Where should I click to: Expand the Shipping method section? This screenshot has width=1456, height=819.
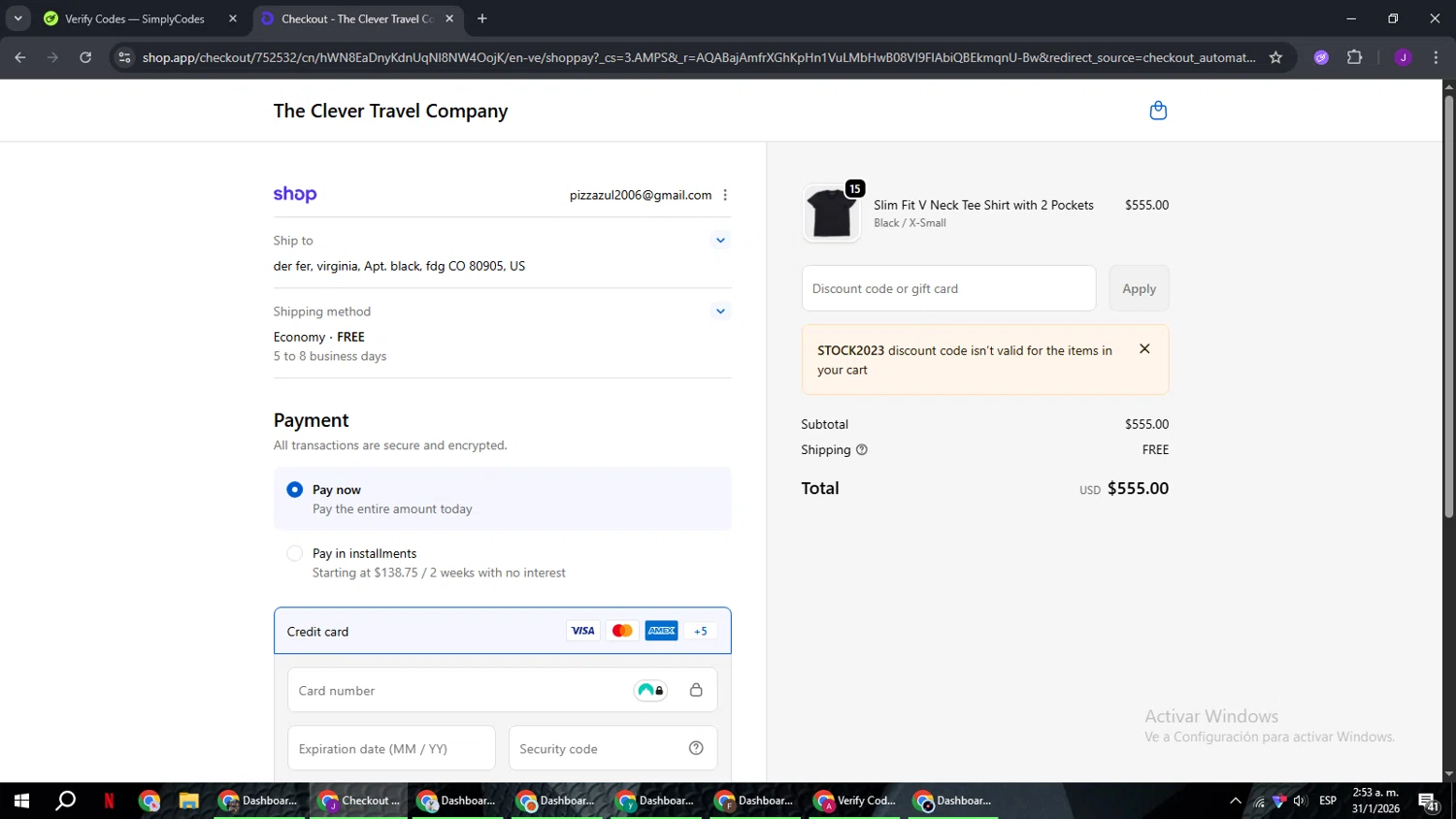[x=720, y=311]
